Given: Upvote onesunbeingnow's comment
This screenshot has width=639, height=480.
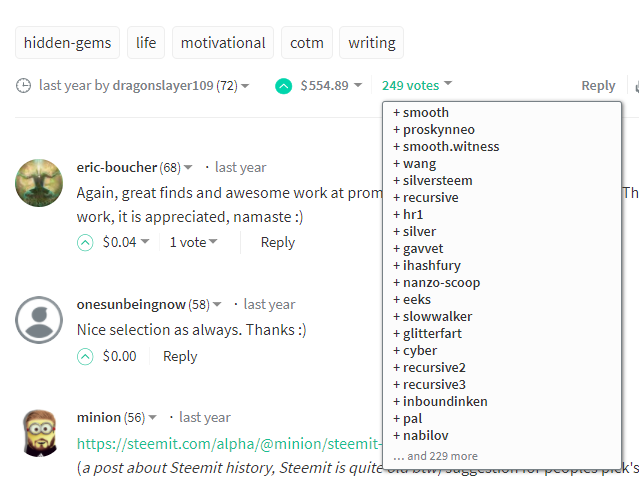Looking at the screenshot, I should point(85,356).
